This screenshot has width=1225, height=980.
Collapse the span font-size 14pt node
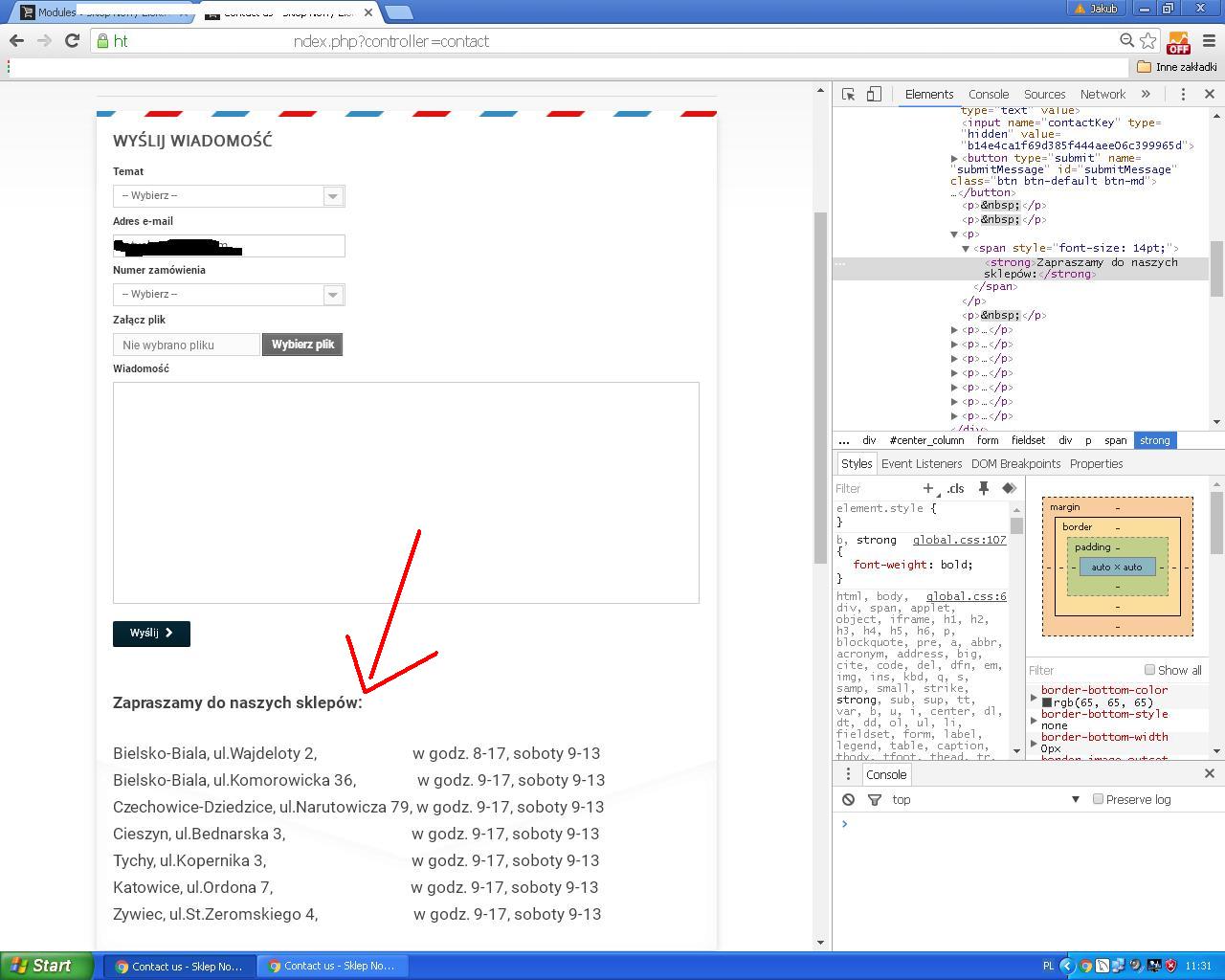pyautogui.click(x=966, y=248)
